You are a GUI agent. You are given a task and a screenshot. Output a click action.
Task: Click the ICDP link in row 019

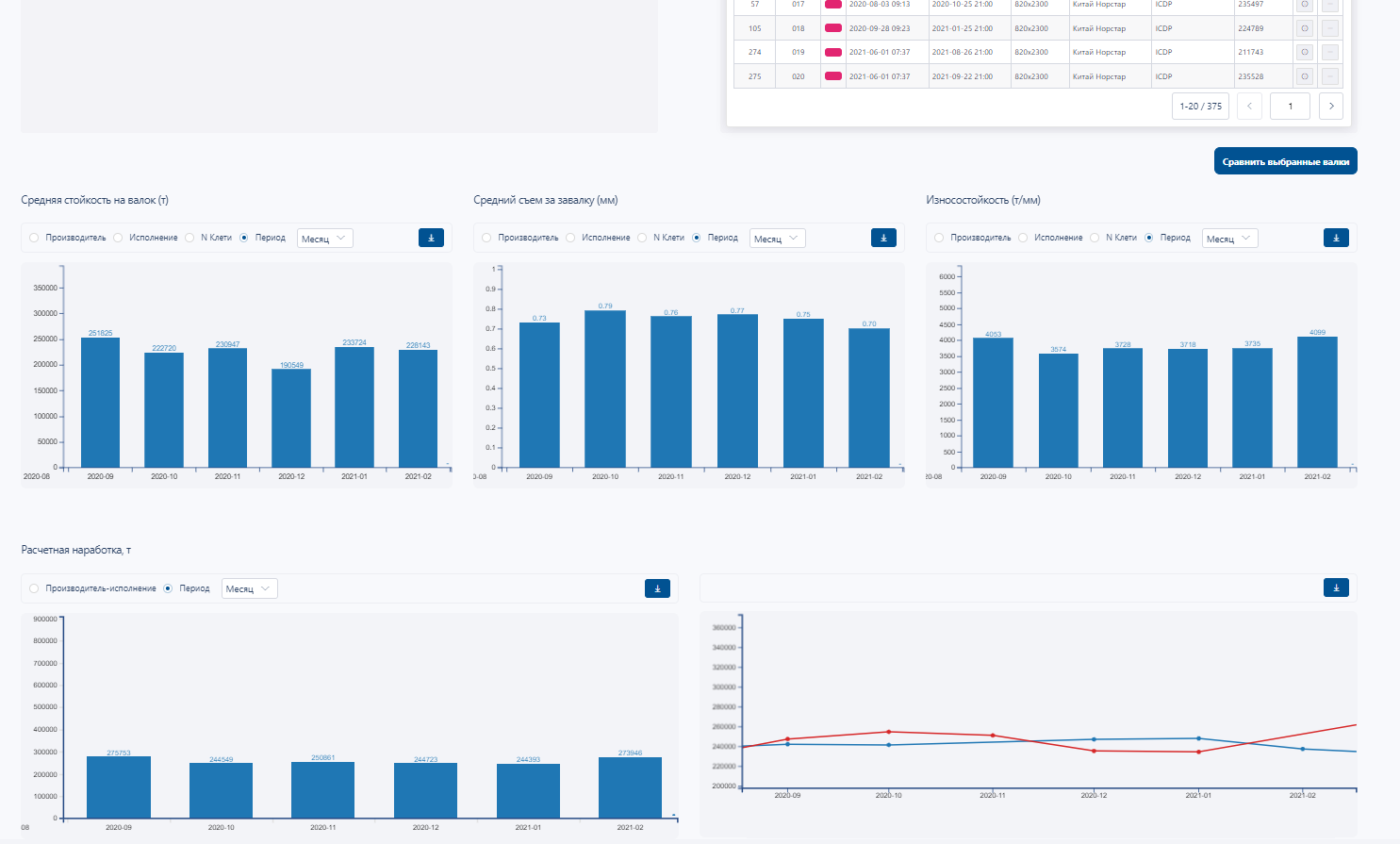pos(1163,52)
